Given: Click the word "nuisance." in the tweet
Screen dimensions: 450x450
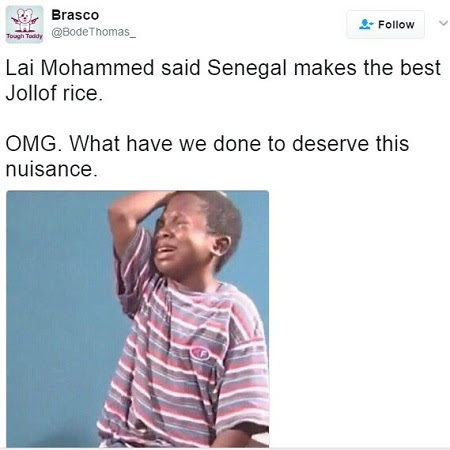Looking at the screenshot, I should pos(52,169).
